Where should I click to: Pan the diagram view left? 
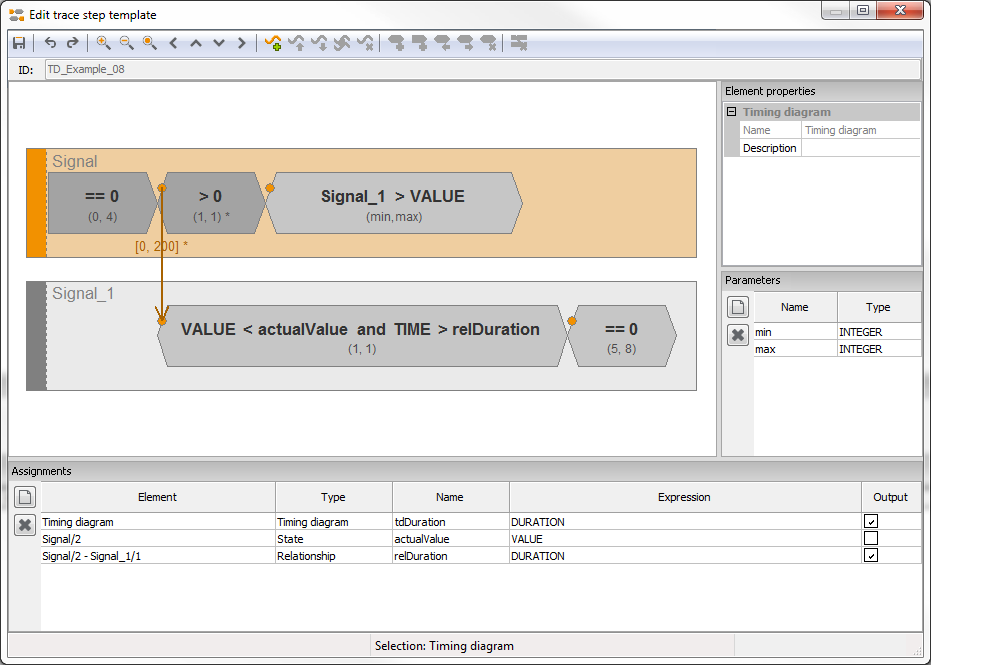point(173,43)
